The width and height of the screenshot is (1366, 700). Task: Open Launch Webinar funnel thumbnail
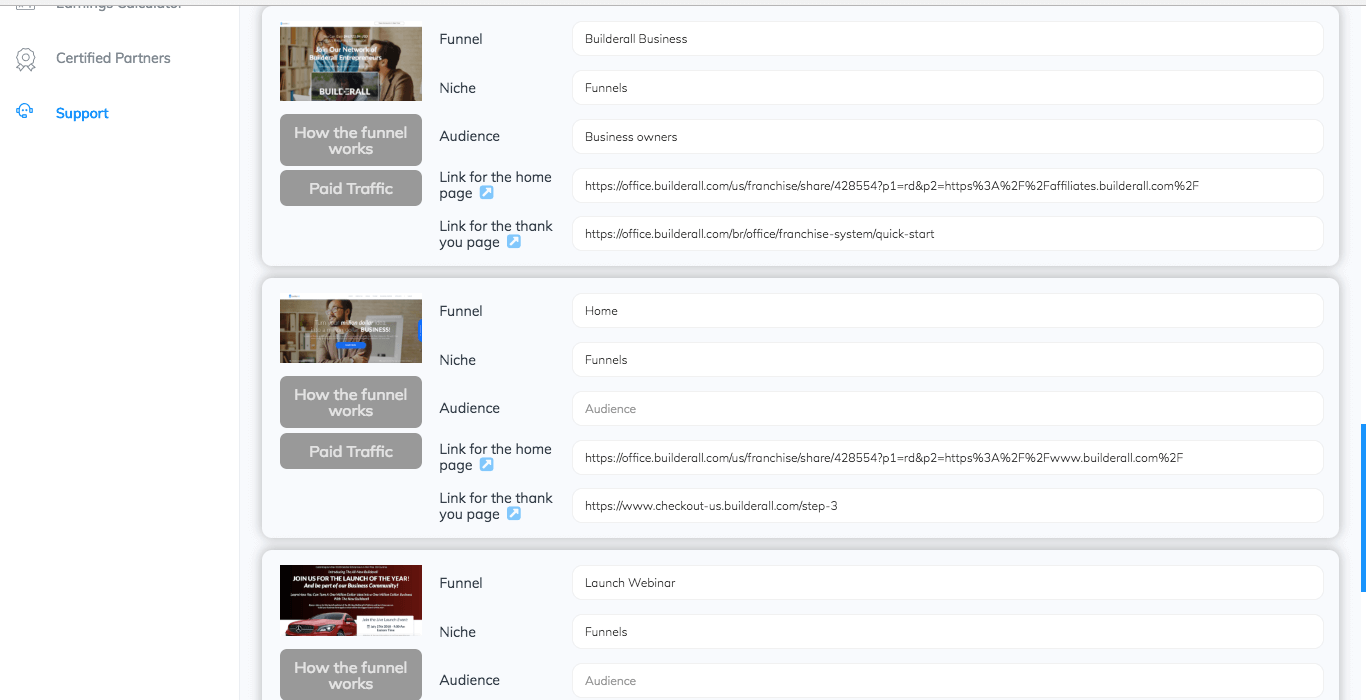click(x=351, y=600)
